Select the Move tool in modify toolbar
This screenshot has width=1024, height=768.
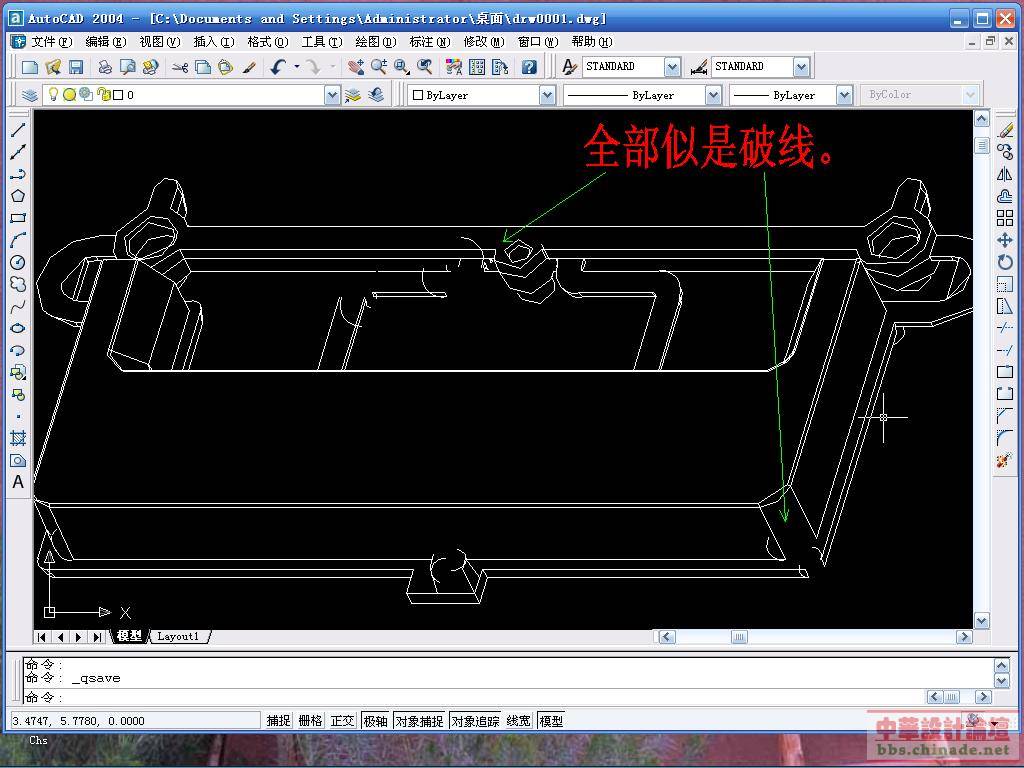(1005, 240)
